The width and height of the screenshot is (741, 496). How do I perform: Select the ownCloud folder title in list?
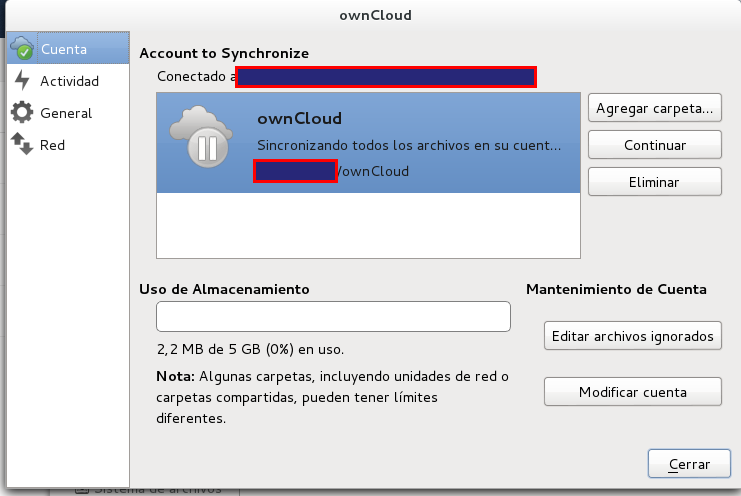(299, 118)
